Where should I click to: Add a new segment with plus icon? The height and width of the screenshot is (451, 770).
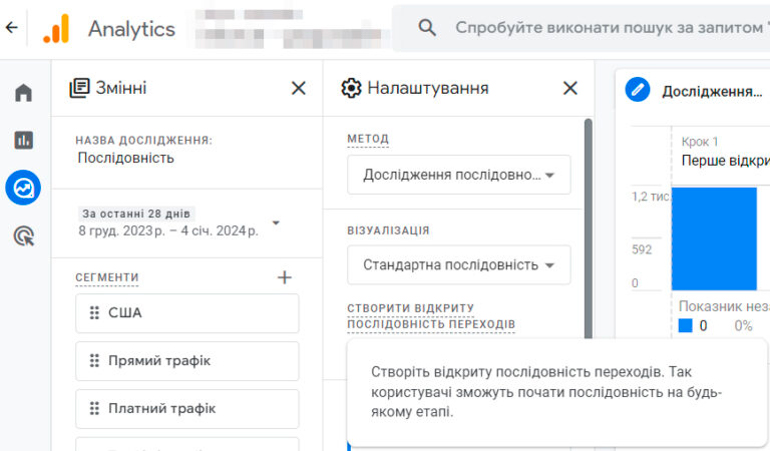[284, 278]
